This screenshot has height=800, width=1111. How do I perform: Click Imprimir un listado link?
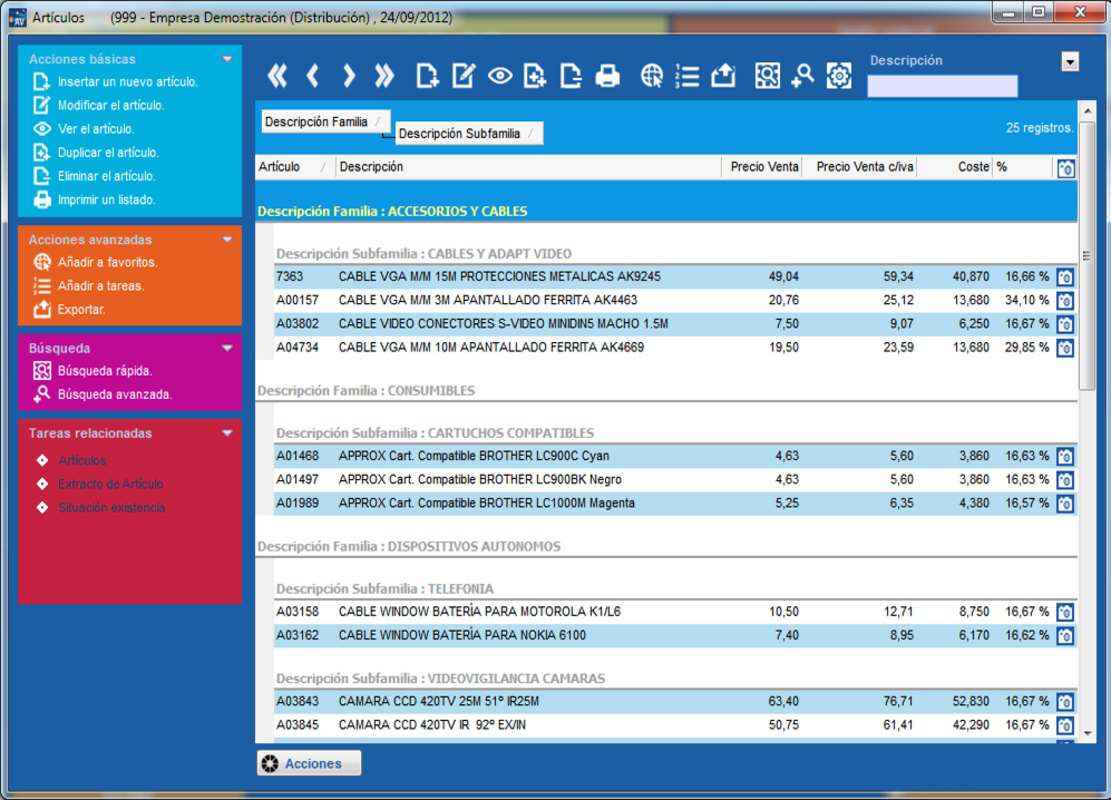(x=106, y=200)
